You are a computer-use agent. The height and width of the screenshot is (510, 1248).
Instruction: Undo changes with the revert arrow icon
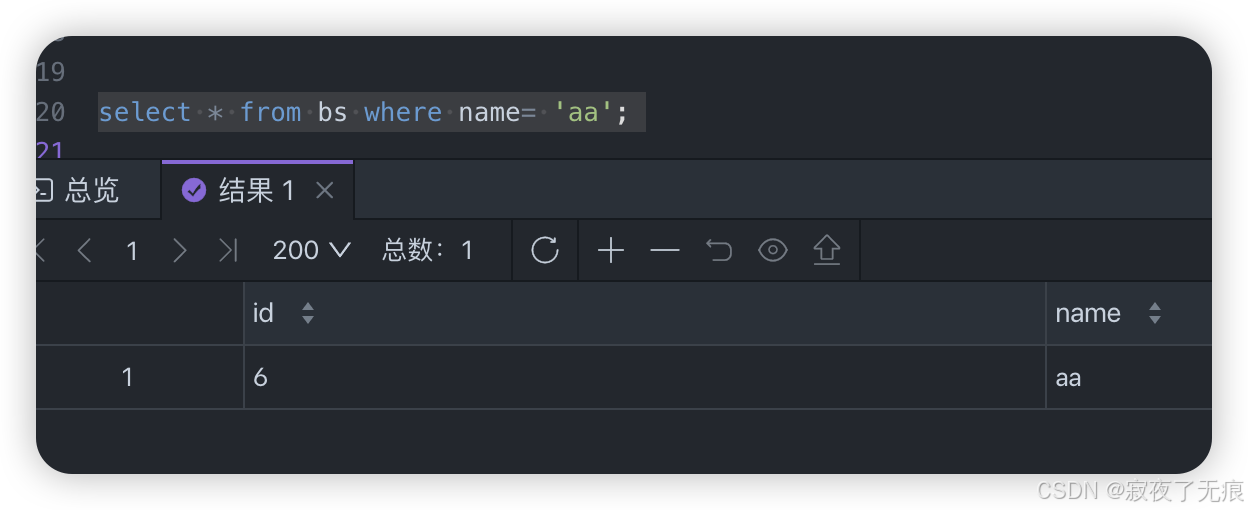click(x=719, y=250)
